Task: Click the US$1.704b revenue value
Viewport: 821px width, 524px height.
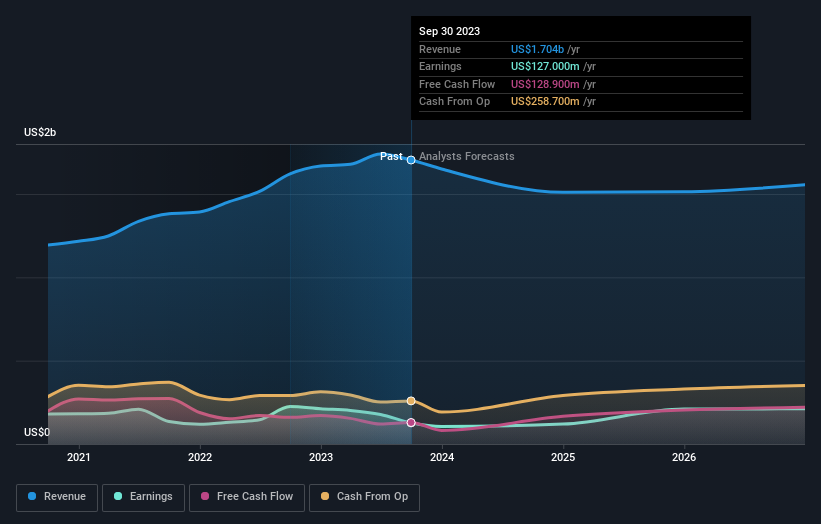Action: [x=537, y=49]
